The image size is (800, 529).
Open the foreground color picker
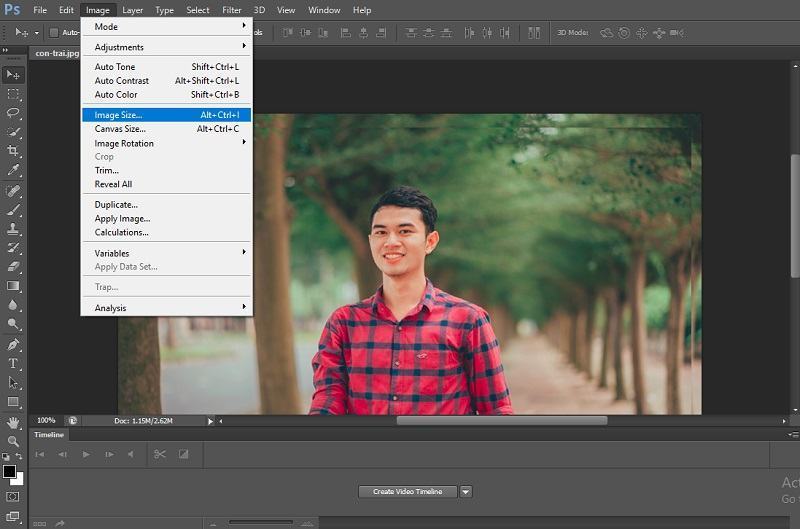pyautogui.click(x=9, y=471)
